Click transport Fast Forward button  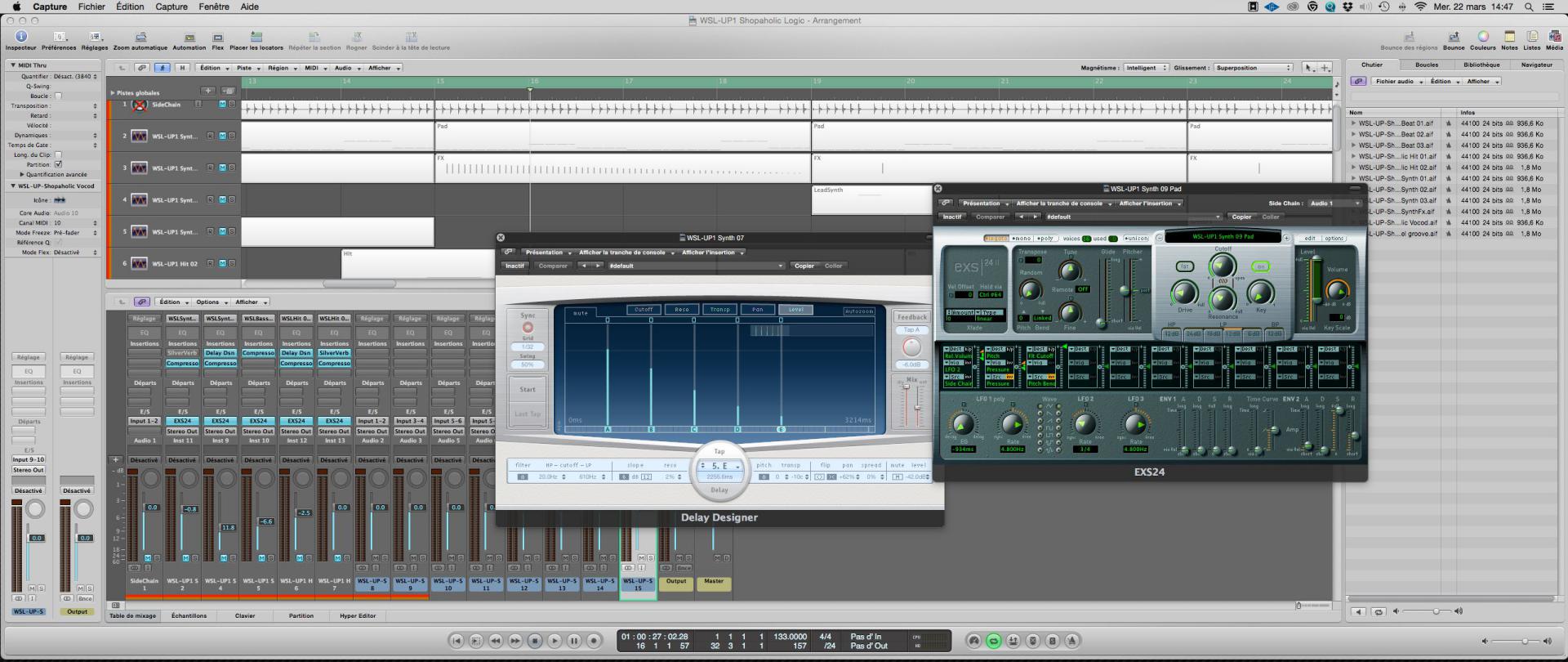tap(515, 641)
